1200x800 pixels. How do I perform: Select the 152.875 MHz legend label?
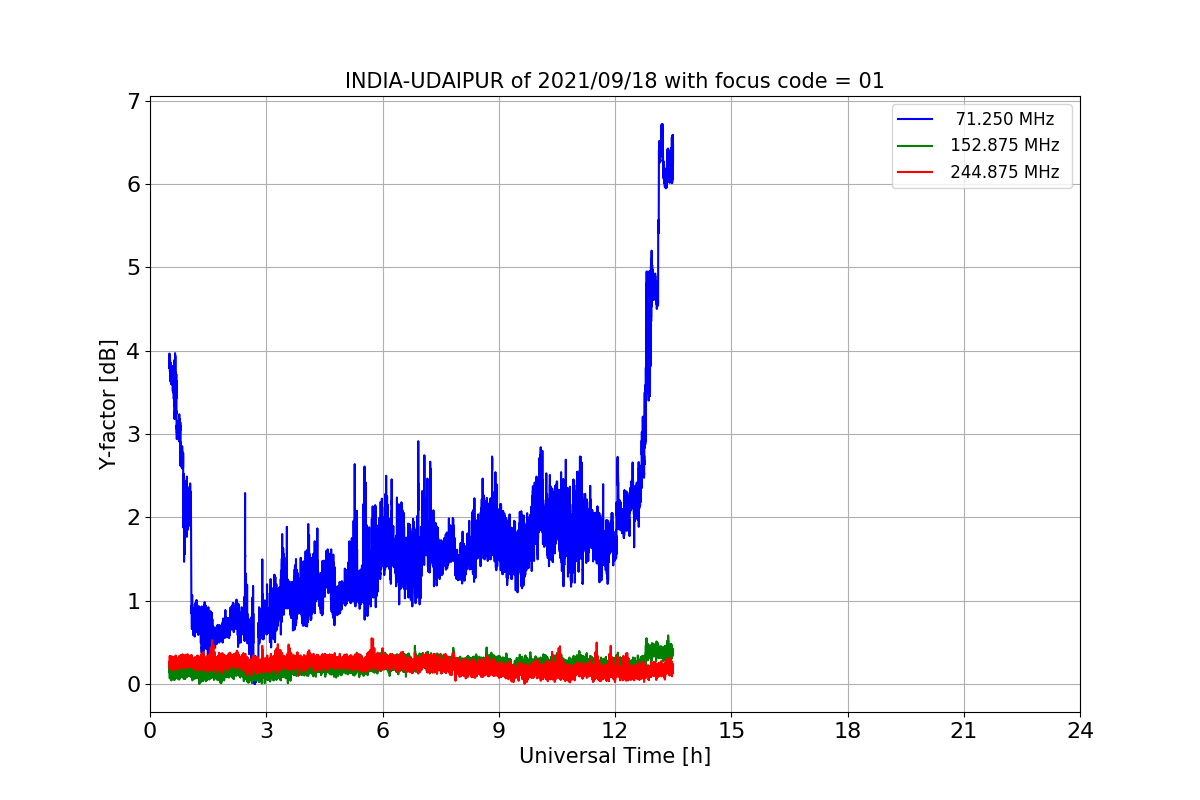(1005, 145)
